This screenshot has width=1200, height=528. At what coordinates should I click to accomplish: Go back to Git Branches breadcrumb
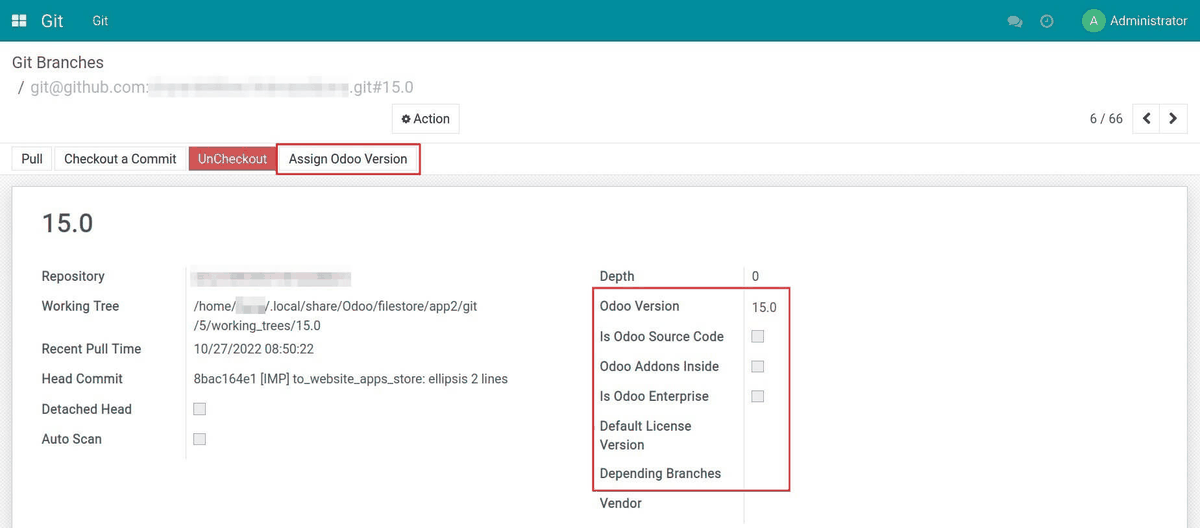(x=58, y=62)
